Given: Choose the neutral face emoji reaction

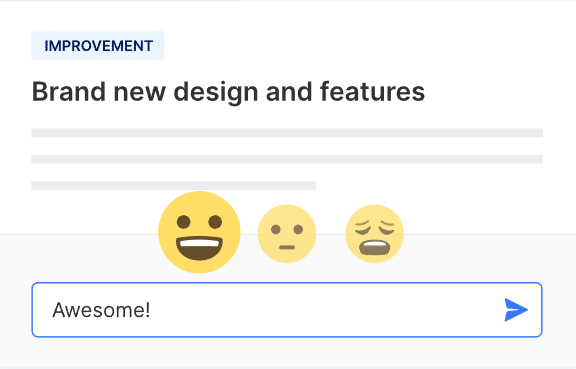Looking at the screenshot, I should [x=287, y=234].
